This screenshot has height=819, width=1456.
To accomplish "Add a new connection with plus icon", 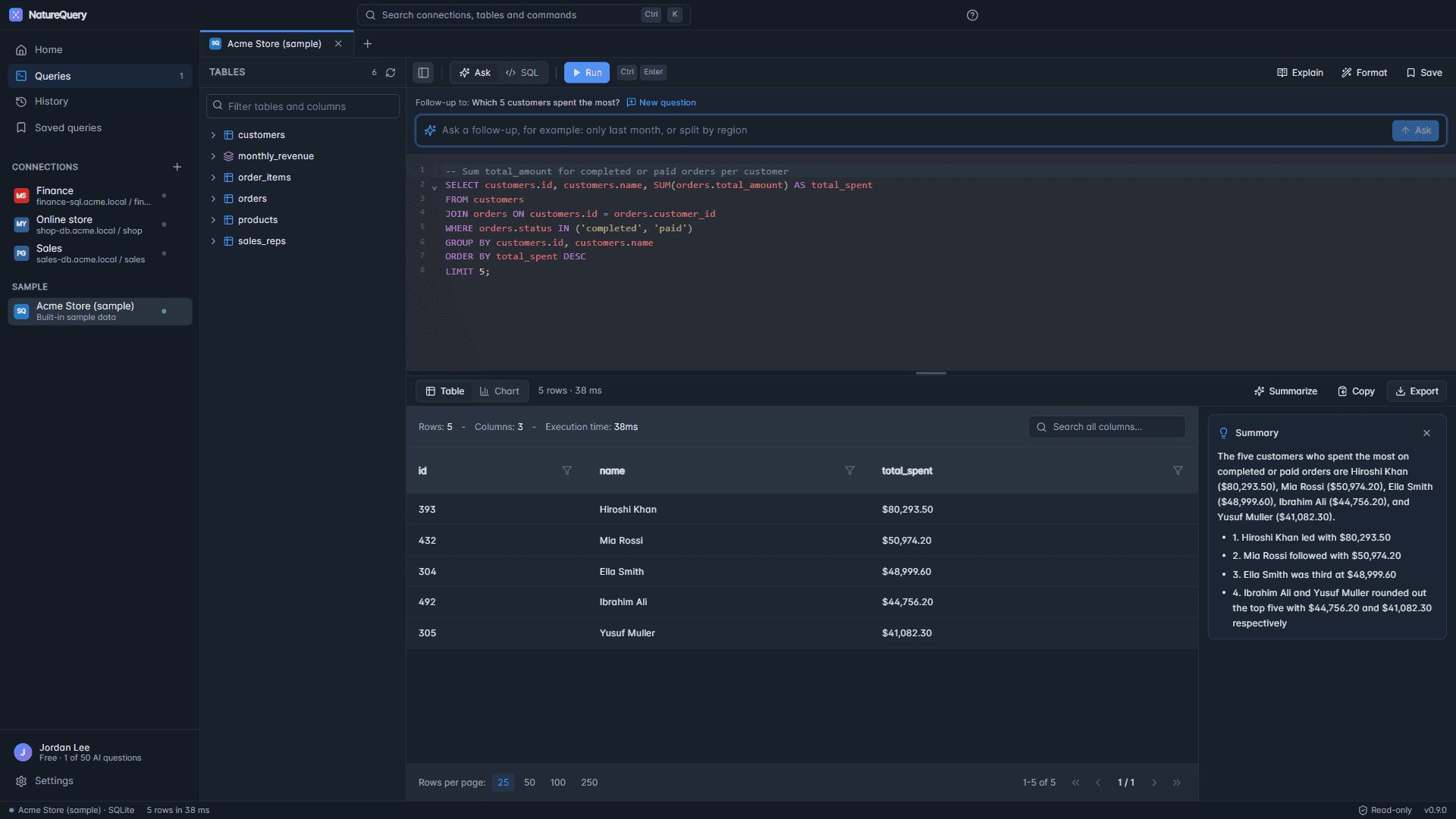I will [x=177, y=167].
